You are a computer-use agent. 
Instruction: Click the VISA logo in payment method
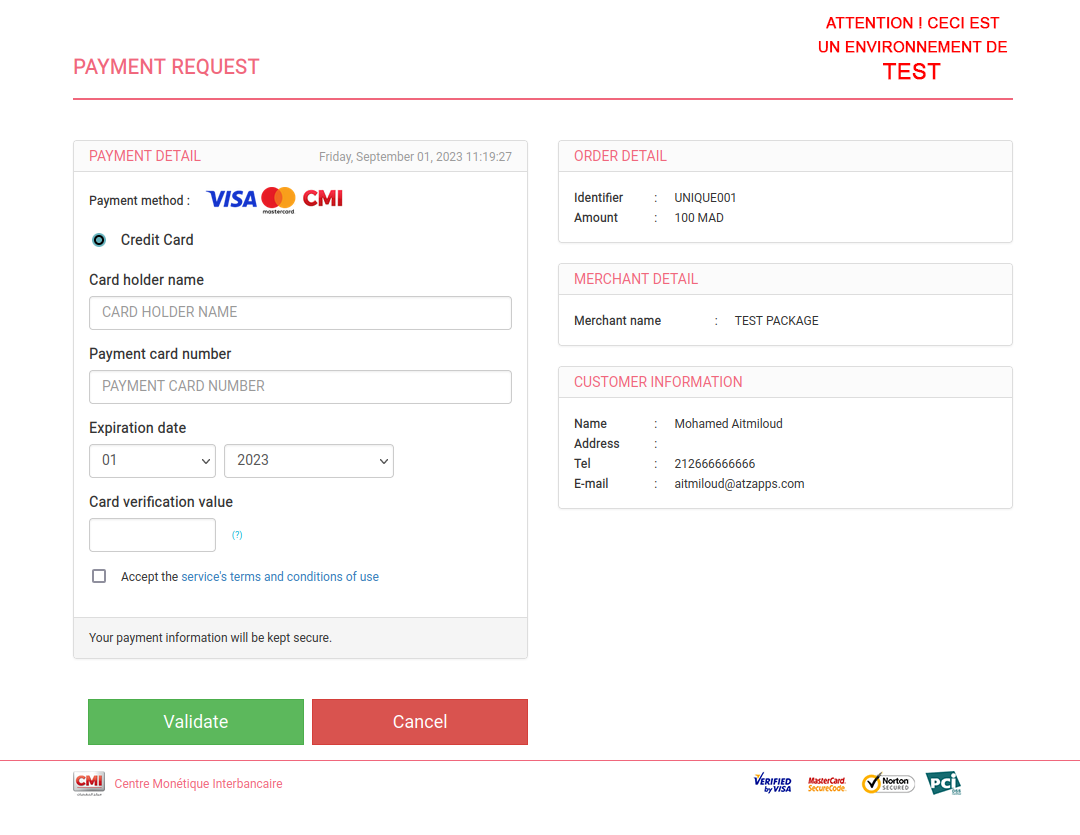[231, 200]
